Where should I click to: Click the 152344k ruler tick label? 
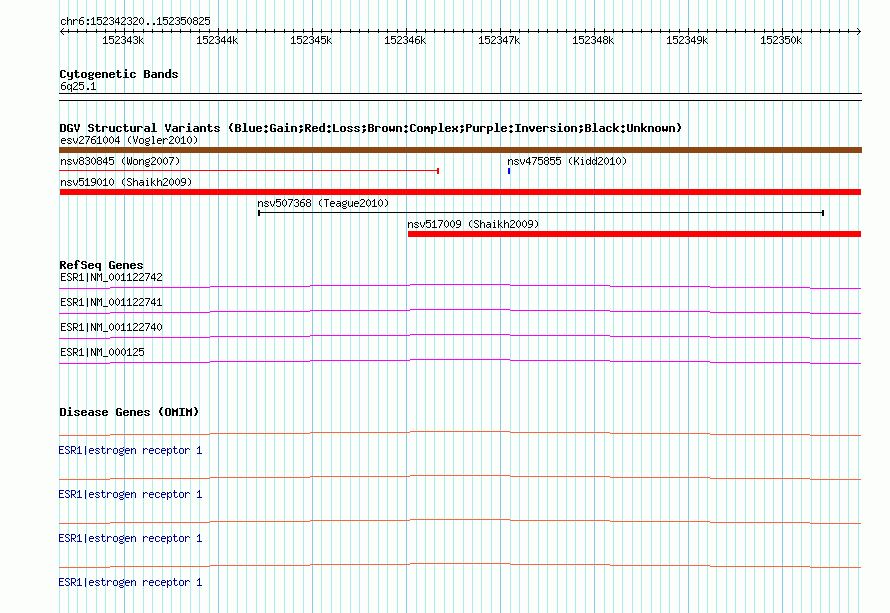click(217, 40)
